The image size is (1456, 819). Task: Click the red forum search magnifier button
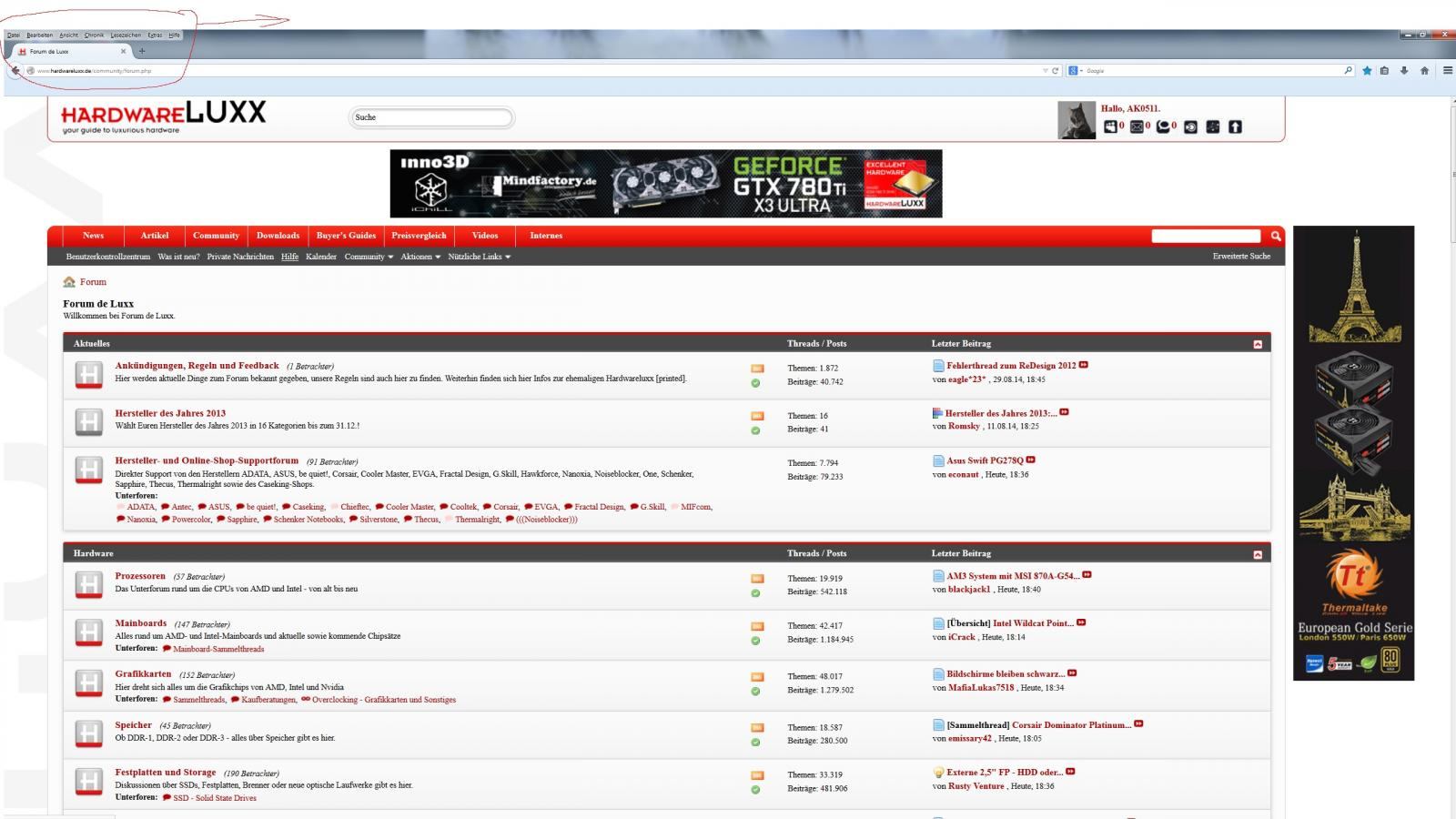[1276, 236]
